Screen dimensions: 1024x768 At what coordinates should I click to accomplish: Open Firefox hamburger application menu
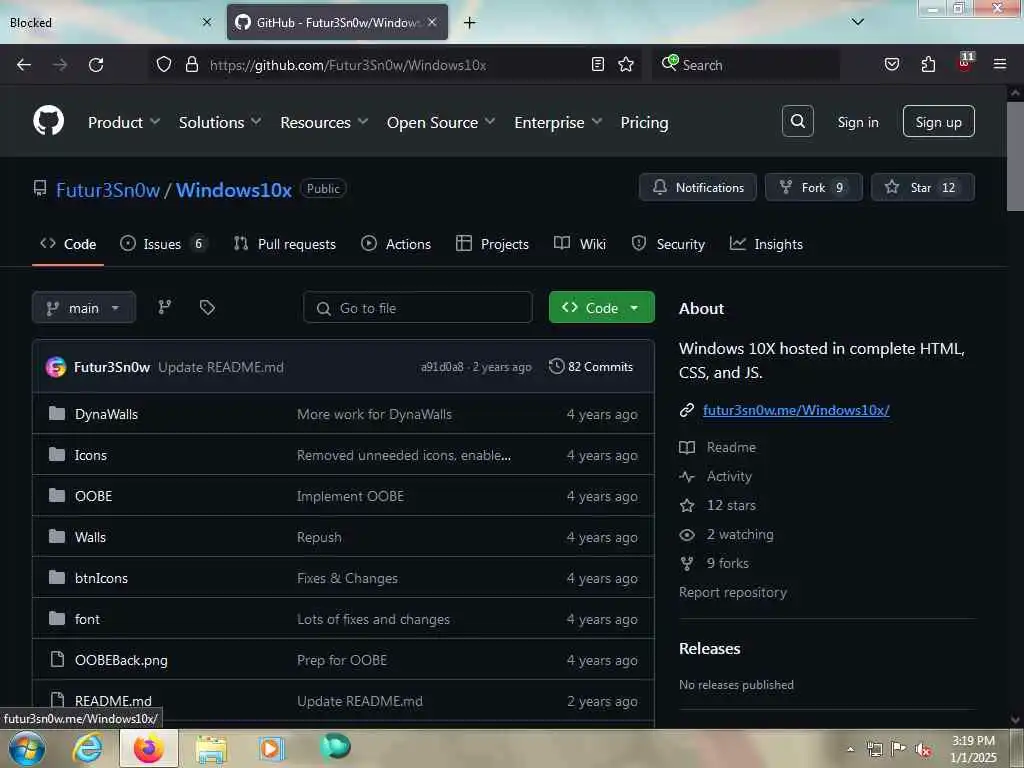[x=1000, y=64]
